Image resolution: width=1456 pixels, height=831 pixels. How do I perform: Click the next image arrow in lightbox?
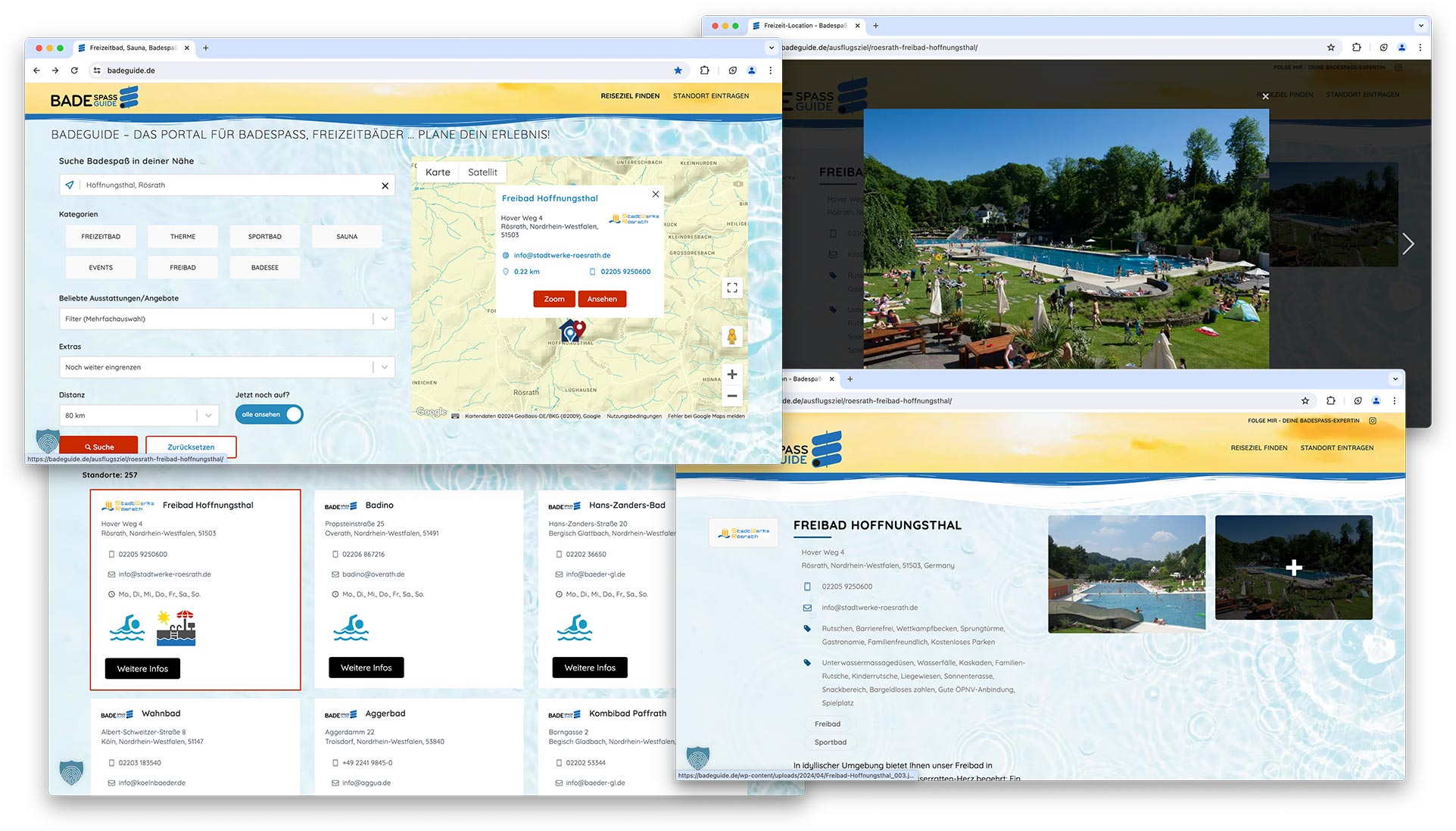1408,244
